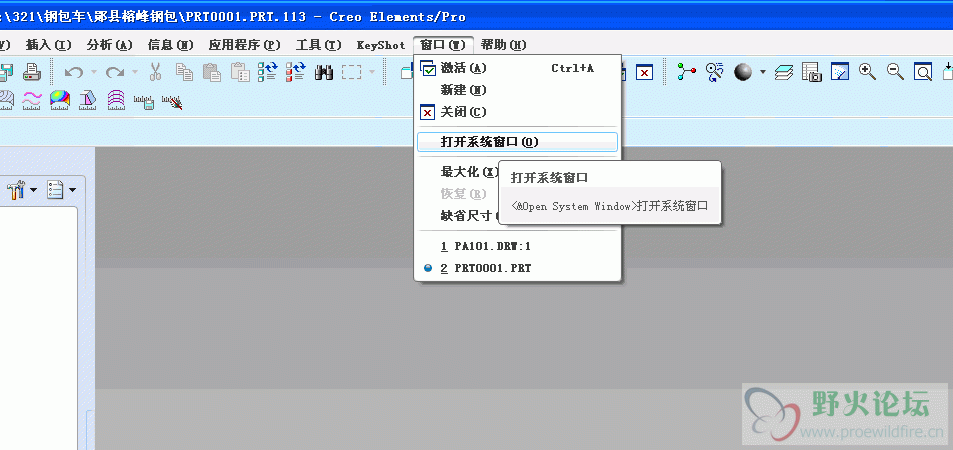Click the rainbow shaded curvature analysis icon

tap(60, 100)
